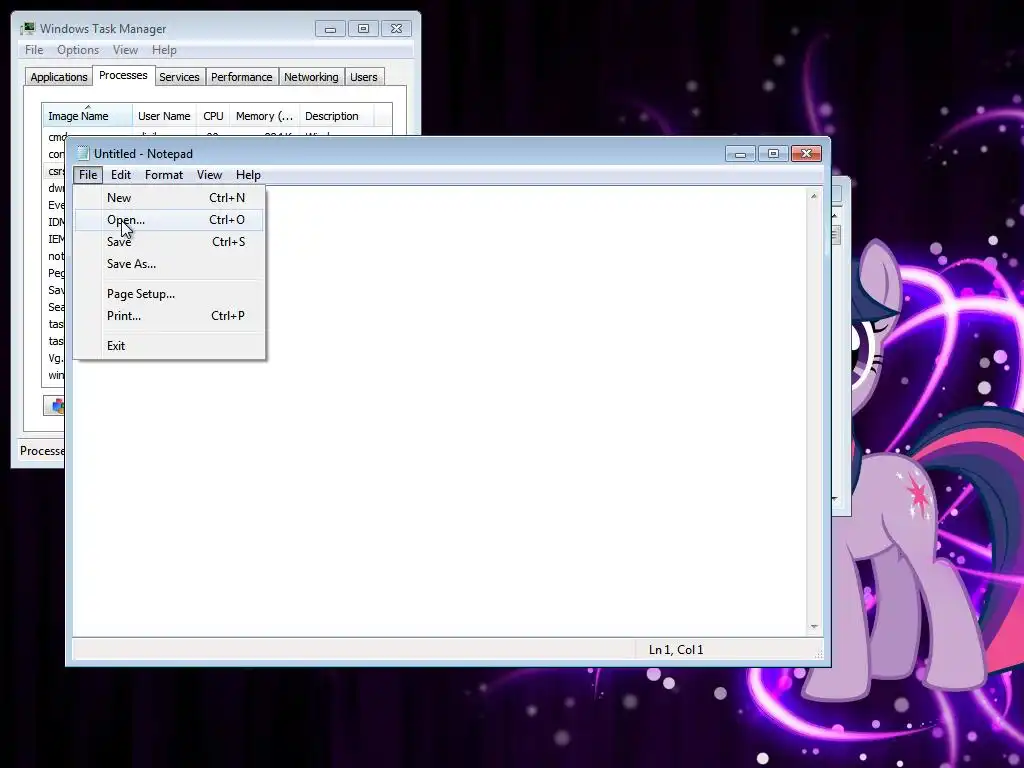
Task: Open Task Manager File menu
Action: coord(34,50)
